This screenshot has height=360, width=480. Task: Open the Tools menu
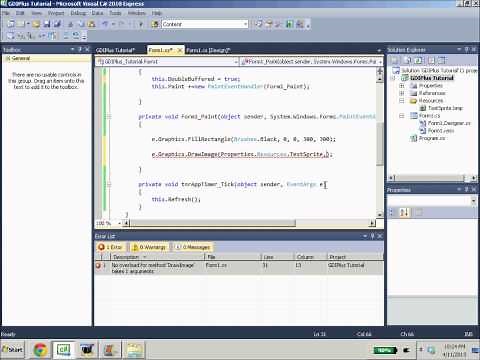pos(115,13)
